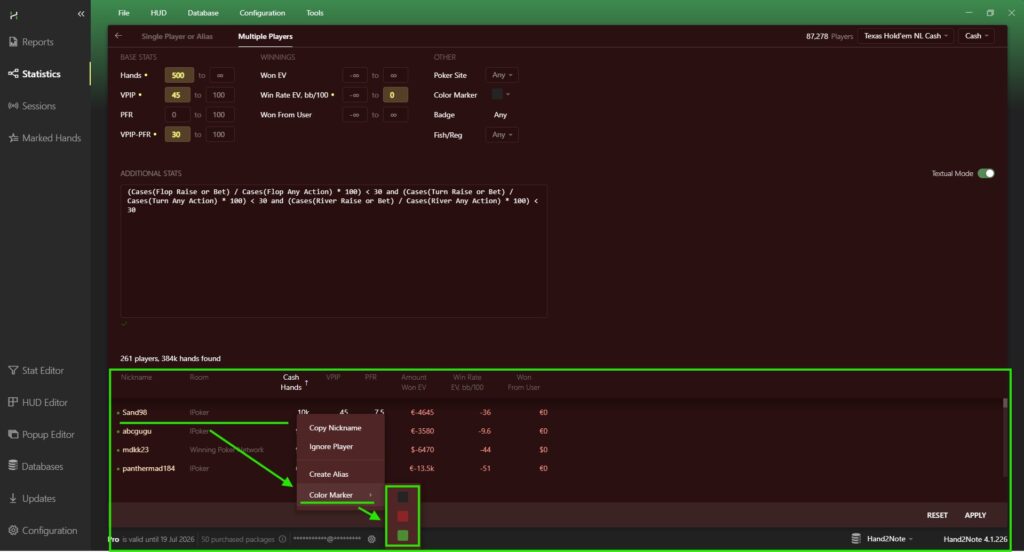This screenshot has height=552, width=1024.
Task: Open the Database menu
Action: (203, 13)
